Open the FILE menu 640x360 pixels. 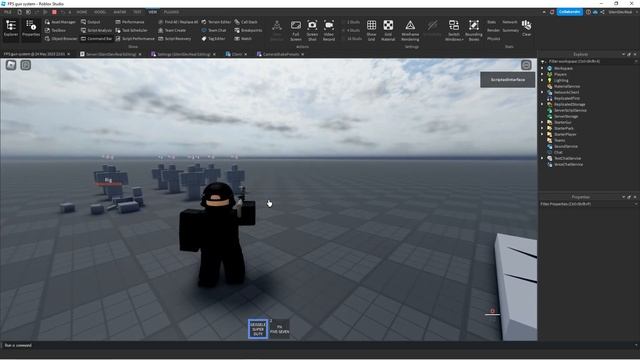pyautogui.click(x=8, y=12)
